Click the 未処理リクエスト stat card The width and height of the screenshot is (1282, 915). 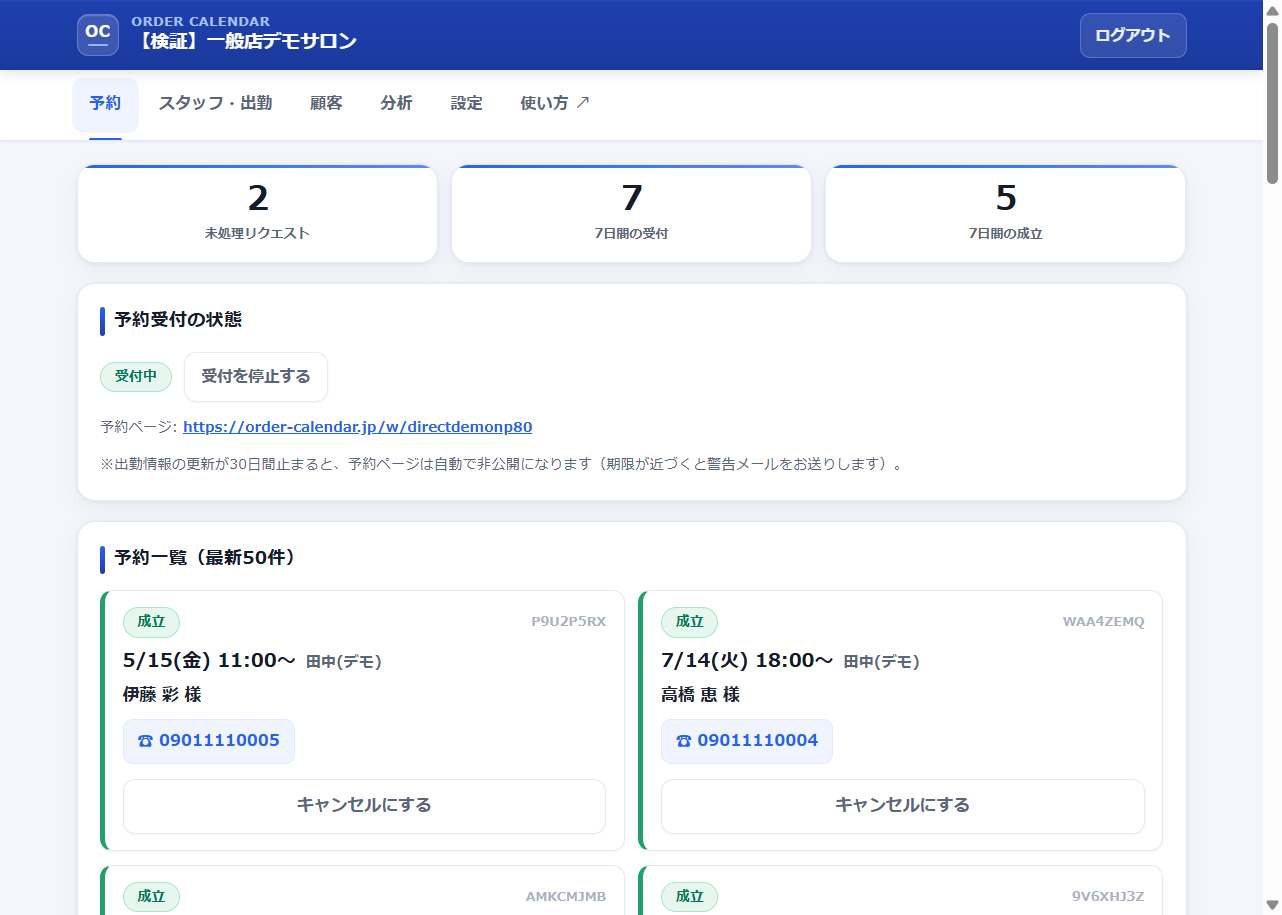(x=257, y=214)
